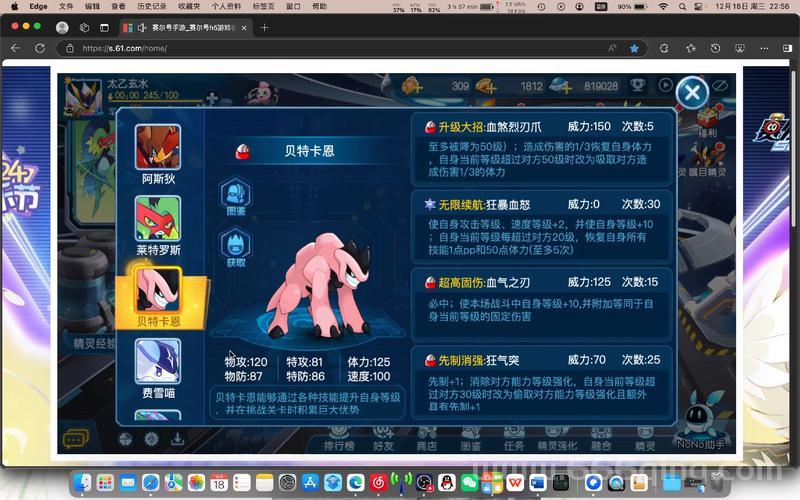The height and width of the screenshot is (500, 800).
Task: Open 好友 in the game bottom bar
Action: coord(383,440)
